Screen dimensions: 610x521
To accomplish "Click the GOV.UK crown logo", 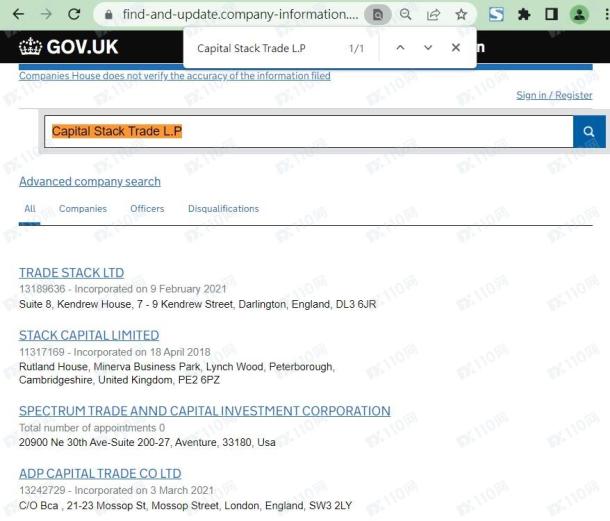I will pos(68,47).
